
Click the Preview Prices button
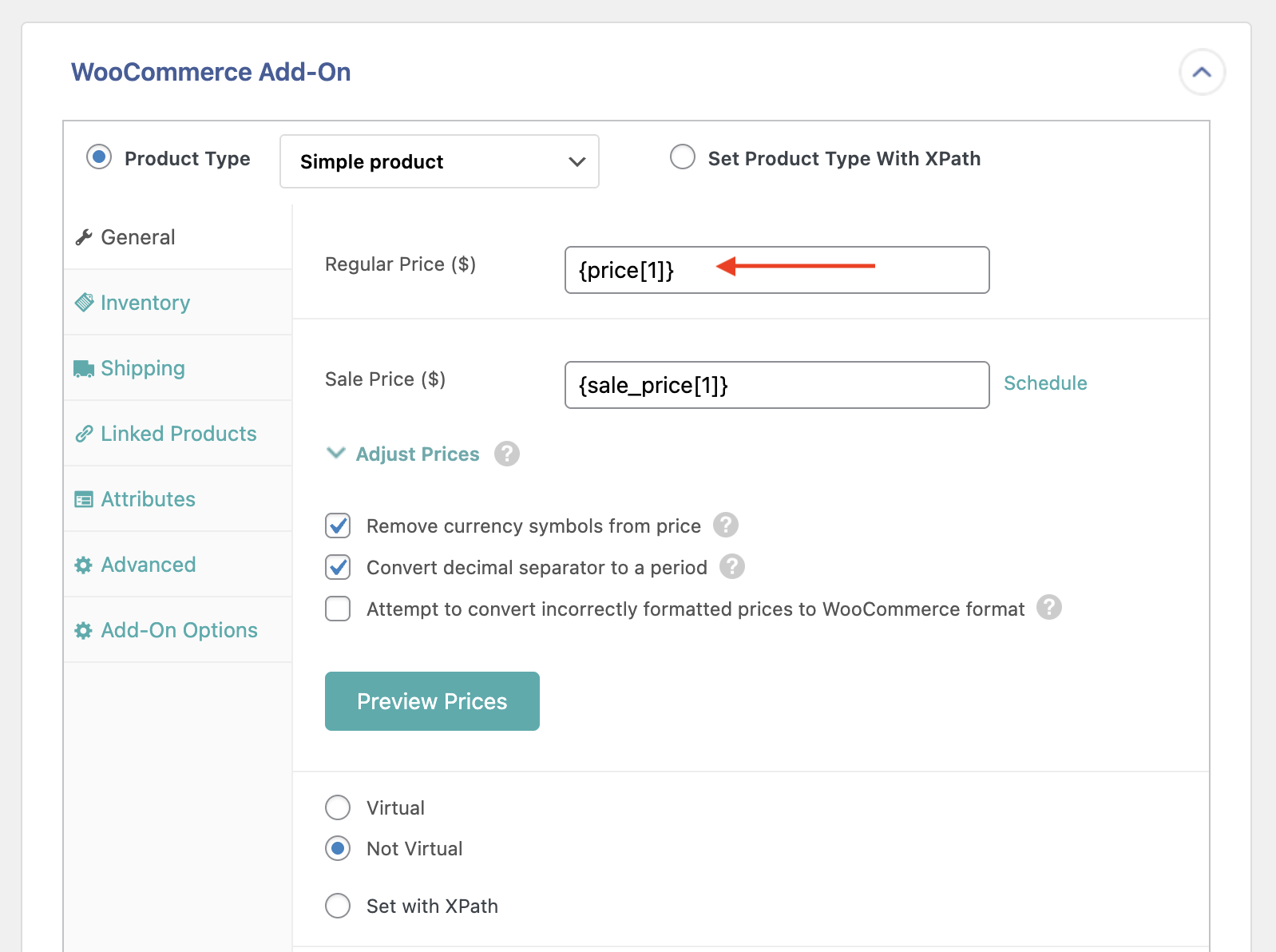432,701
